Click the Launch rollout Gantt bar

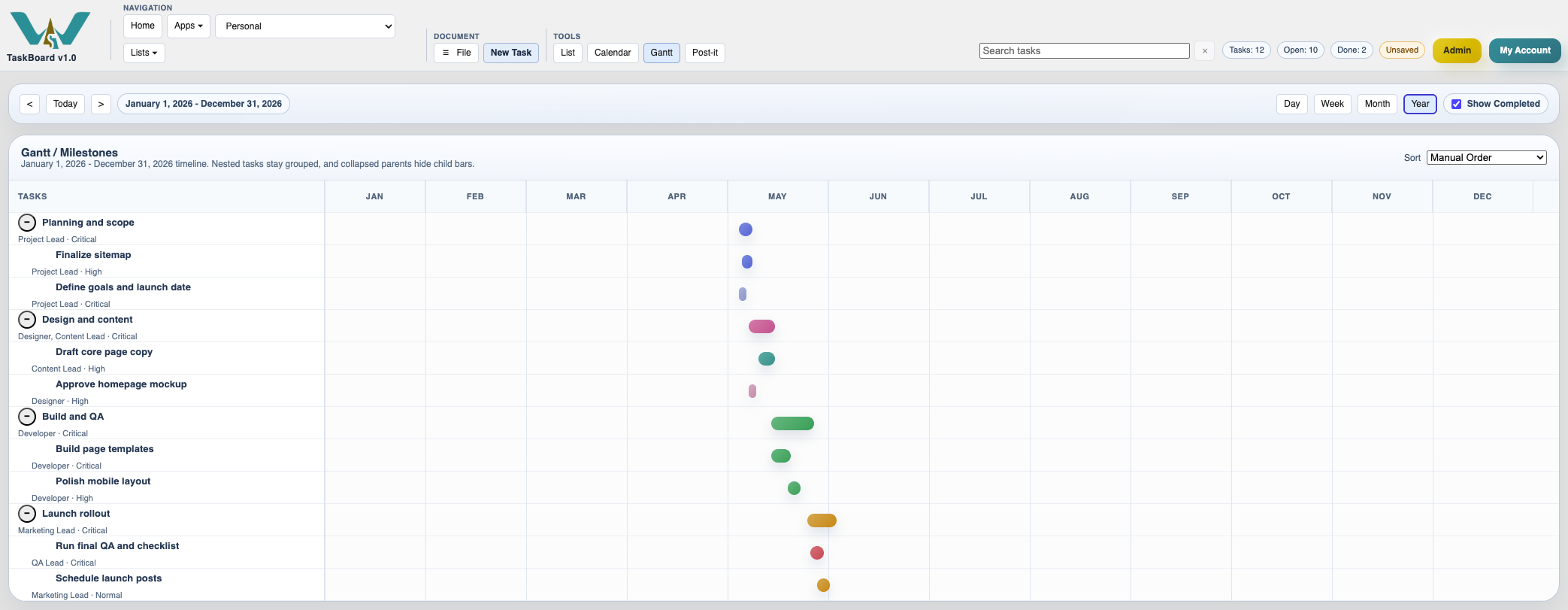coord(822,520)
